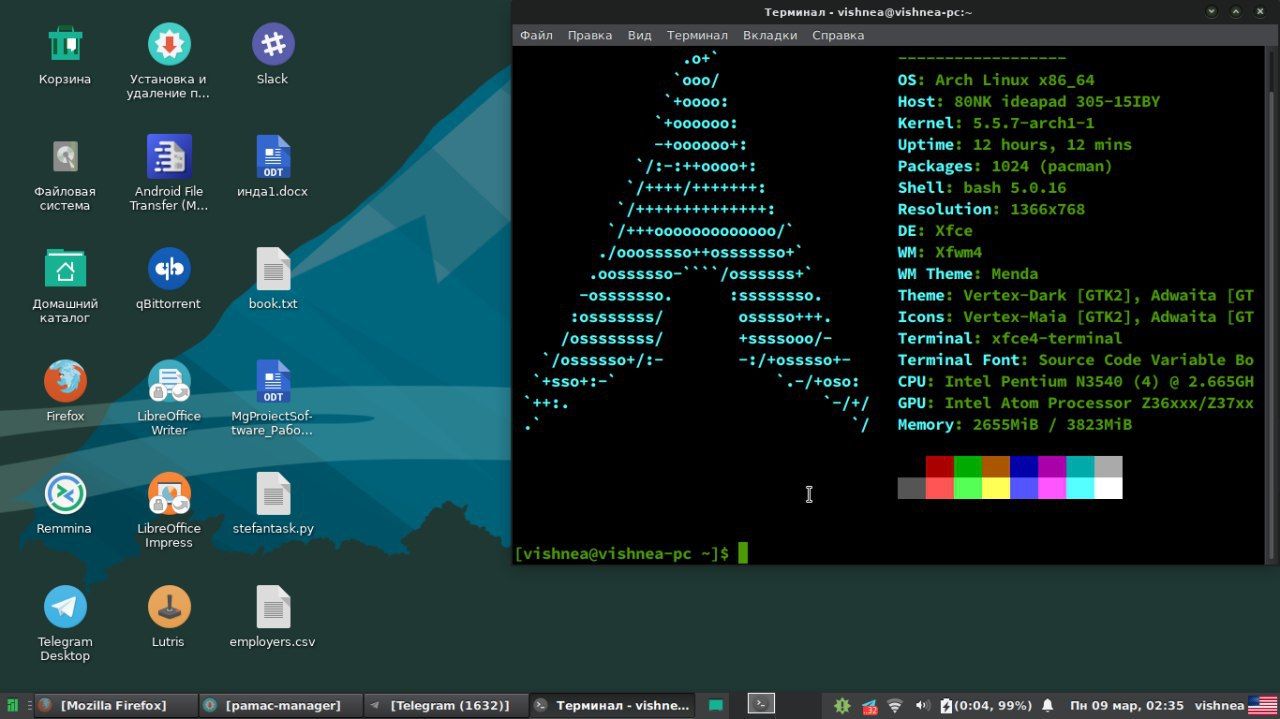Open the vishnea user menu in the panel
The height and width of the screenshot is (719, 1280).
point(1219,706)
